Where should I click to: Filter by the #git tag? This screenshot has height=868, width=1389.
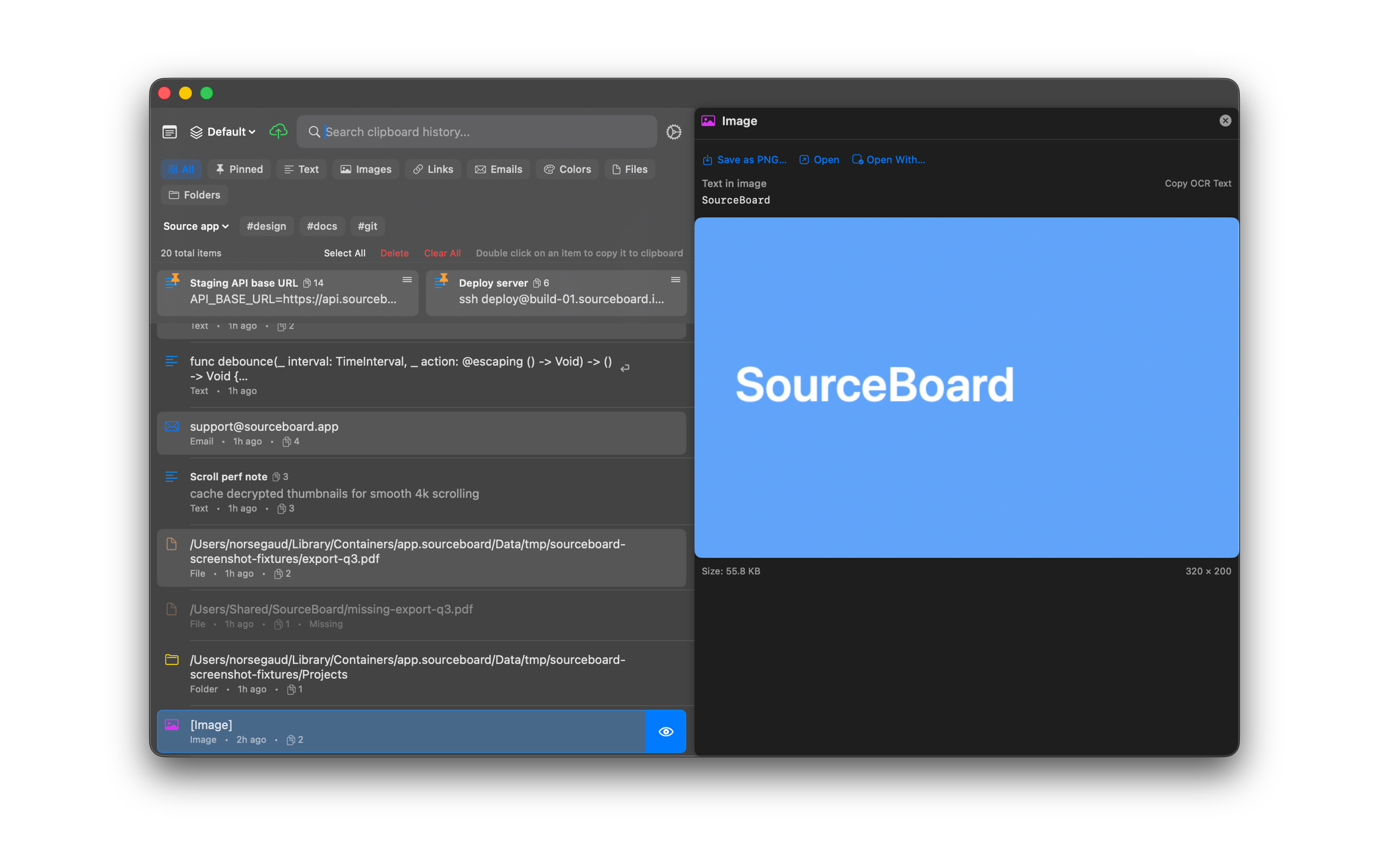point(367,226)
